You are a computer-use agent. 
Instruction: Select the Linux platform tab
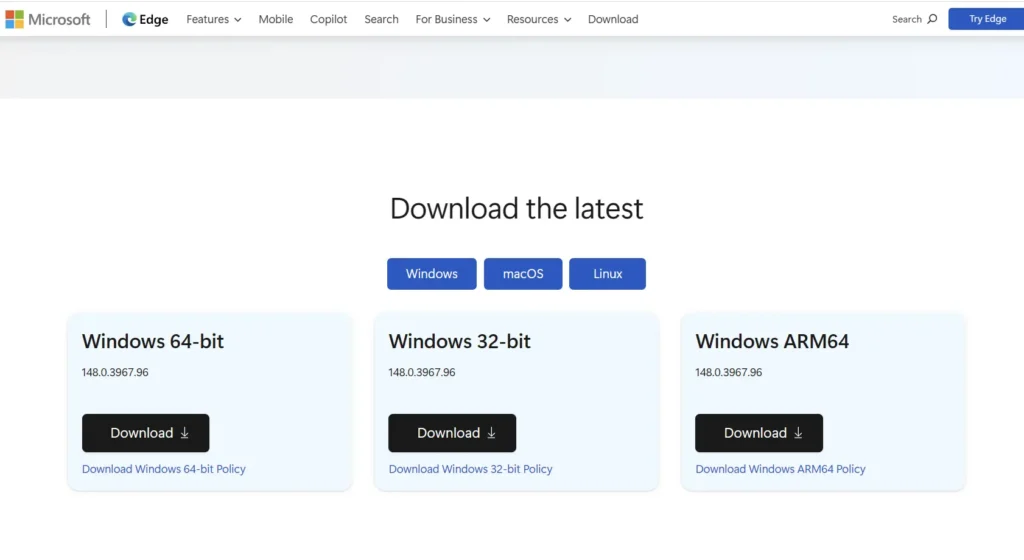click(x=607, y=273)
